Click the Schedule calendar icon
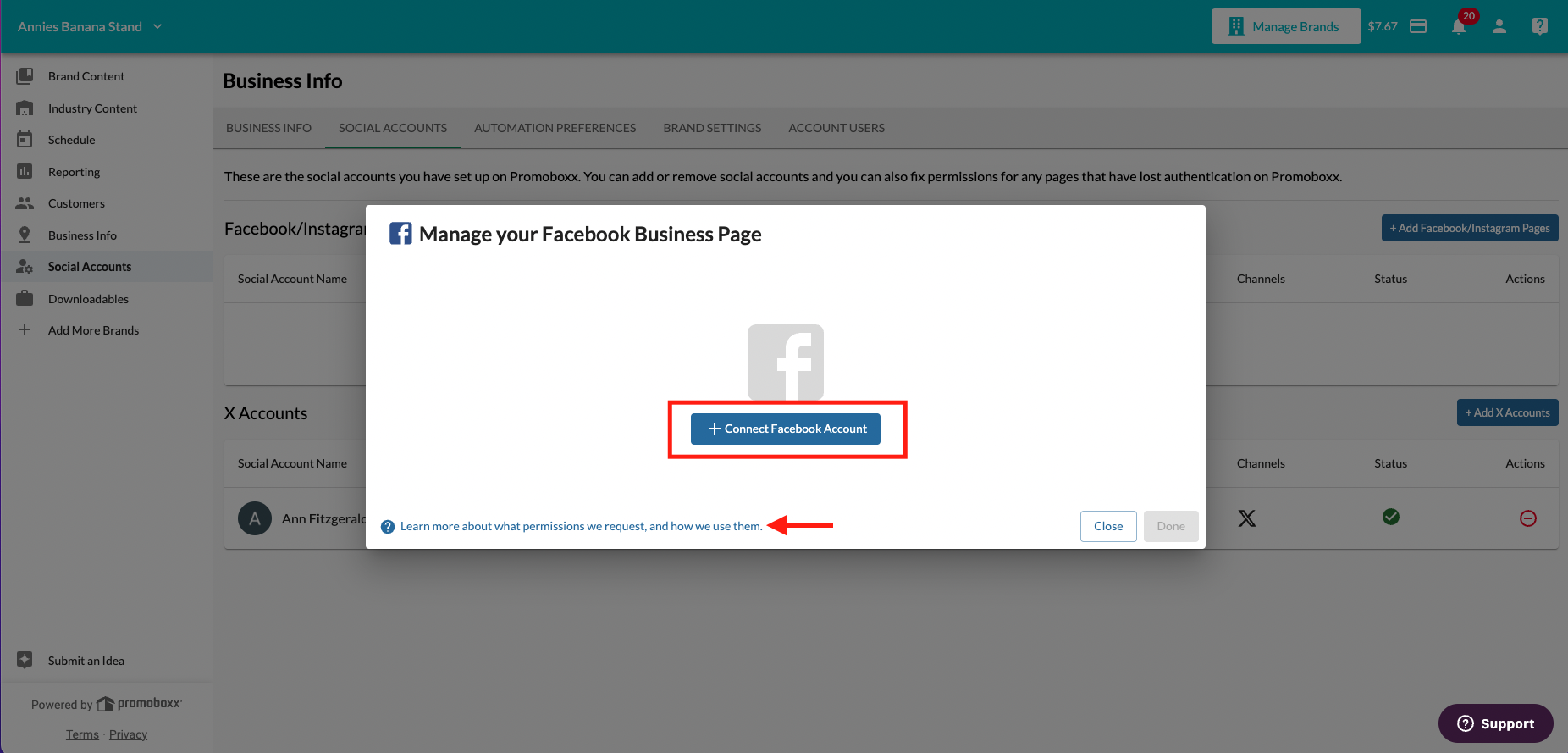Image resolution: width=1568 pixels, height=753 pixels. (x=25, y=140)
